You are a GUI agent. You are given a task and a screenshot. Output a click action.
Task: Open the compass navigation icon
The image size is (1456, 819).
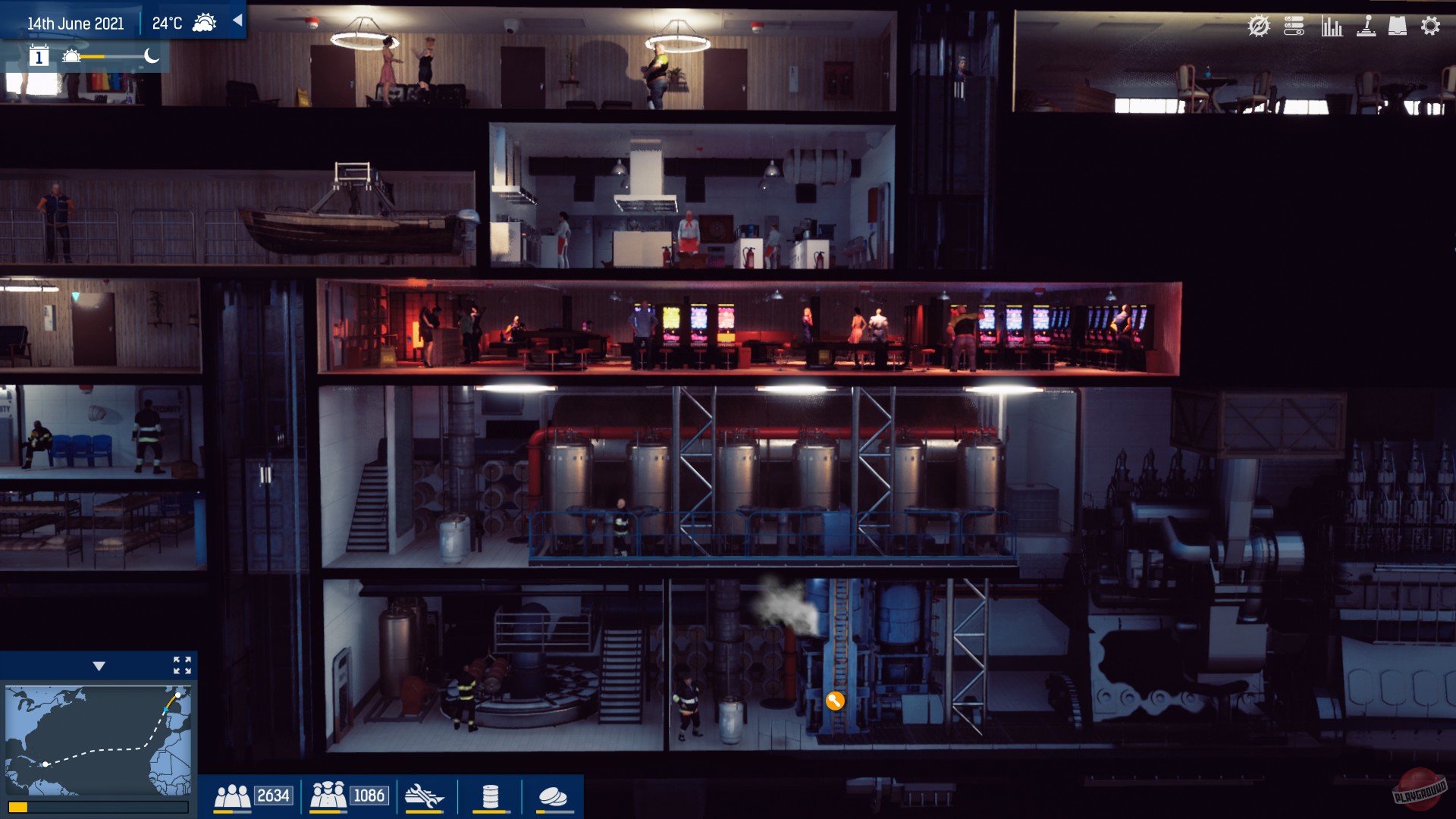pyautogui.click(x=1258, y=27)
